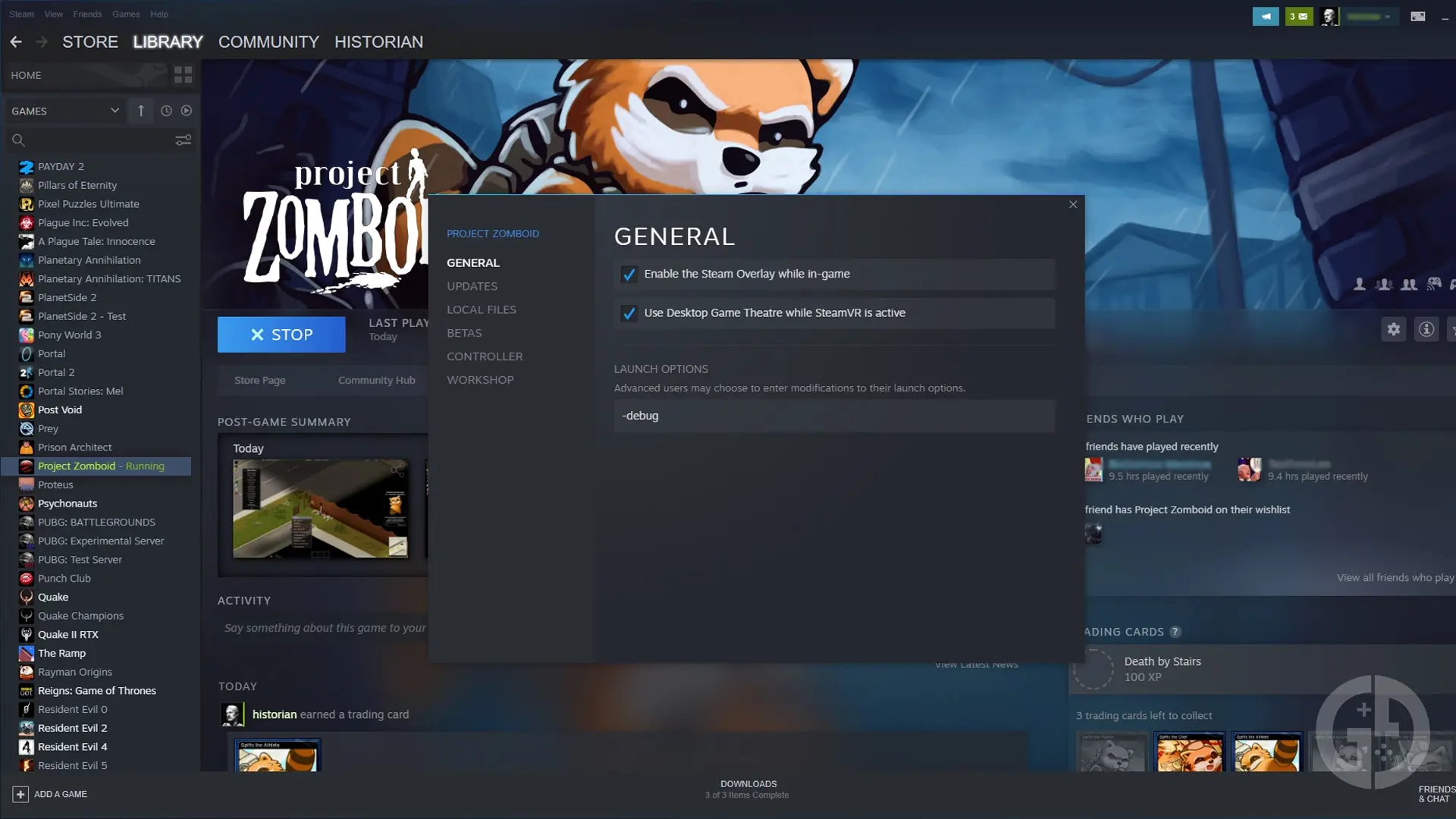Click the CONTROLLER settings tab
Image resolution: width=1456 pixels, height=819 pixels.
click(484, 356)
